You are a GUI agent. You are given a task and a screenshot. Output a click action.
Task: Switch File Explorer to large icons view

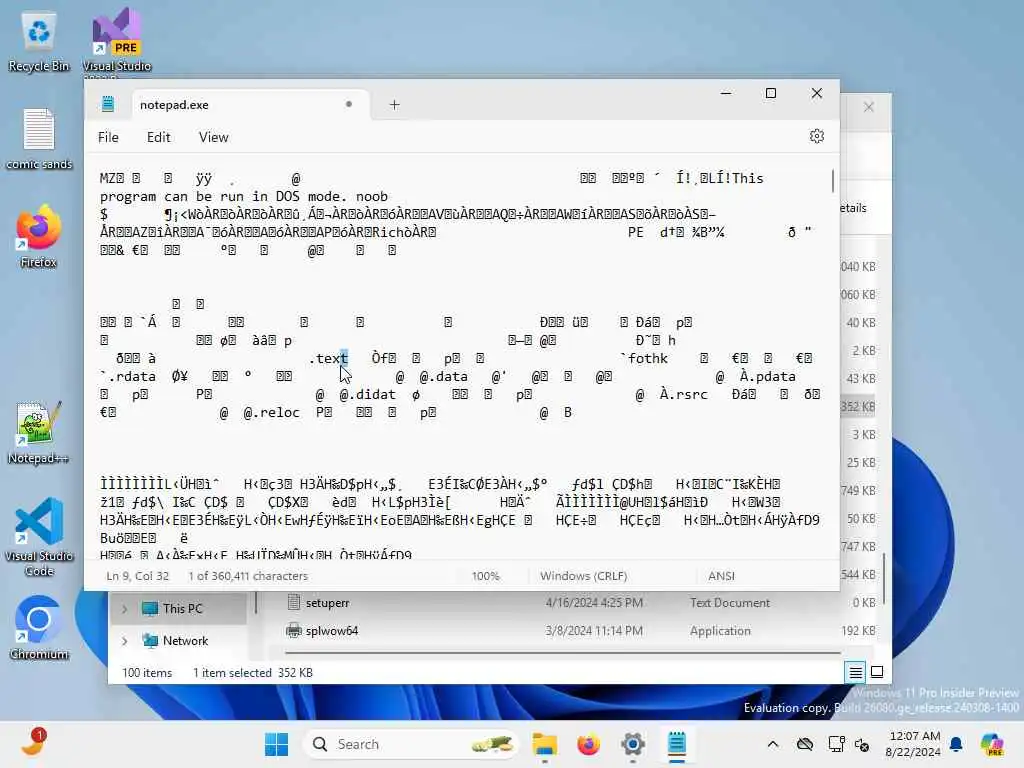(x=877, y=672)
